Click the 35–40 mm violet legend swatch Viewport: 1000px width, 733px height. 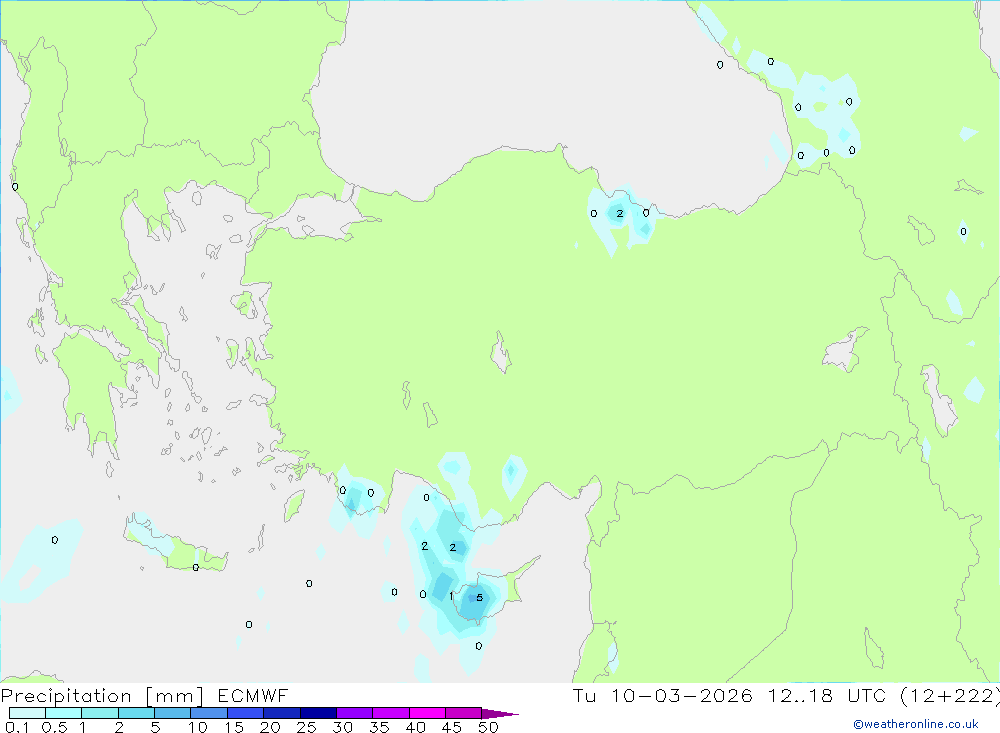pos(390,713)
